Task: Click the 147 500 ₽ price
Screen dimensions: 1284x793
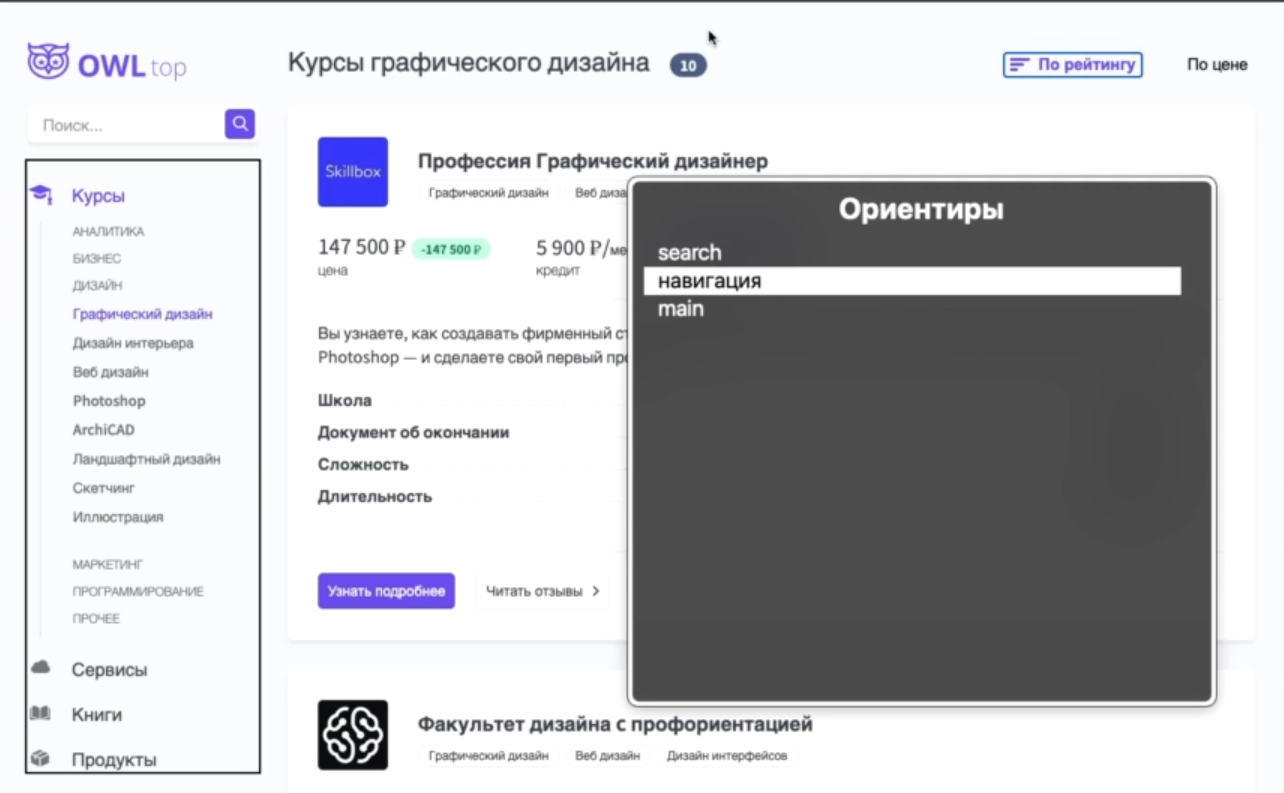Action: (361, 247)
